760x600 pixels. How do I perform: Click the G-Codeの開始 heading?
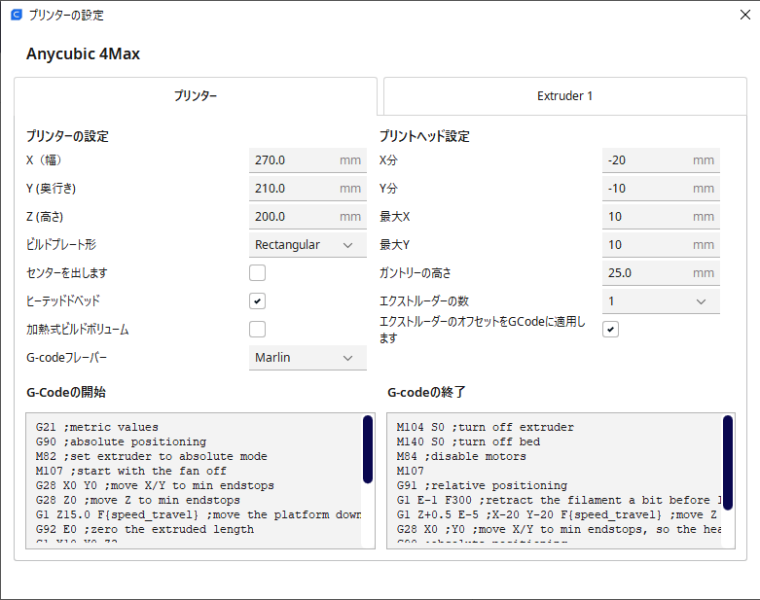(66, 392)
